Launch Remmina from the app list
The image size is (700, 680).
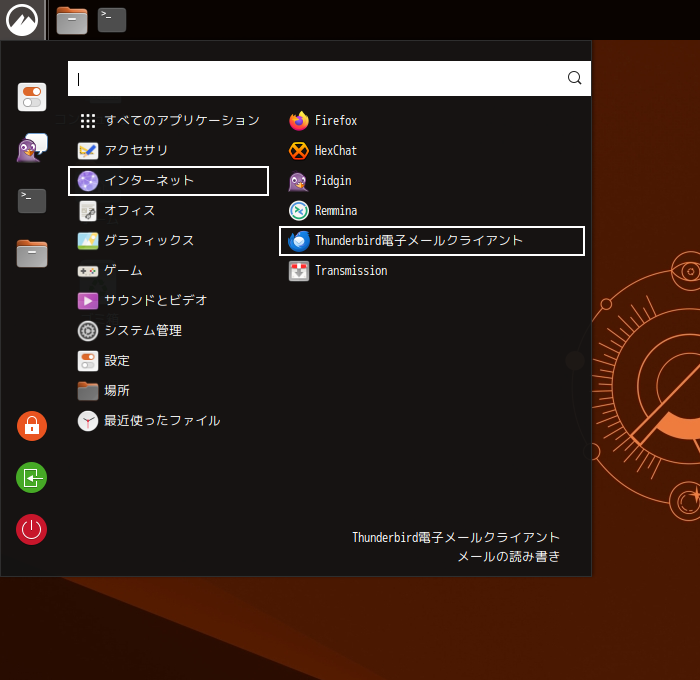click(x=432, y=211)
